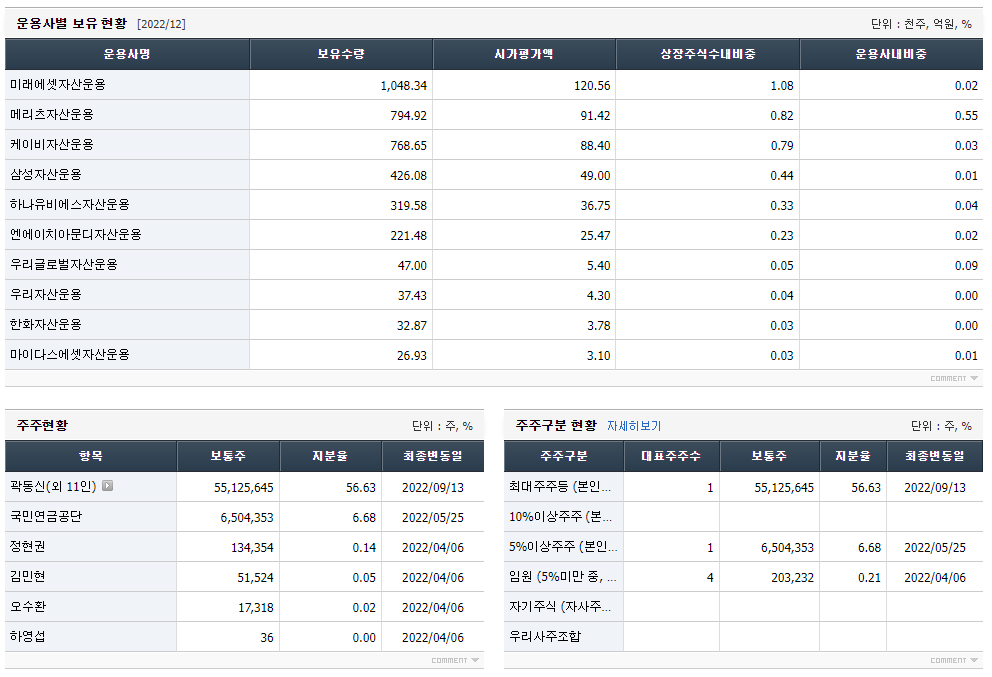
Task: Click 자기주식 category row
Action: tap(743, 607)
